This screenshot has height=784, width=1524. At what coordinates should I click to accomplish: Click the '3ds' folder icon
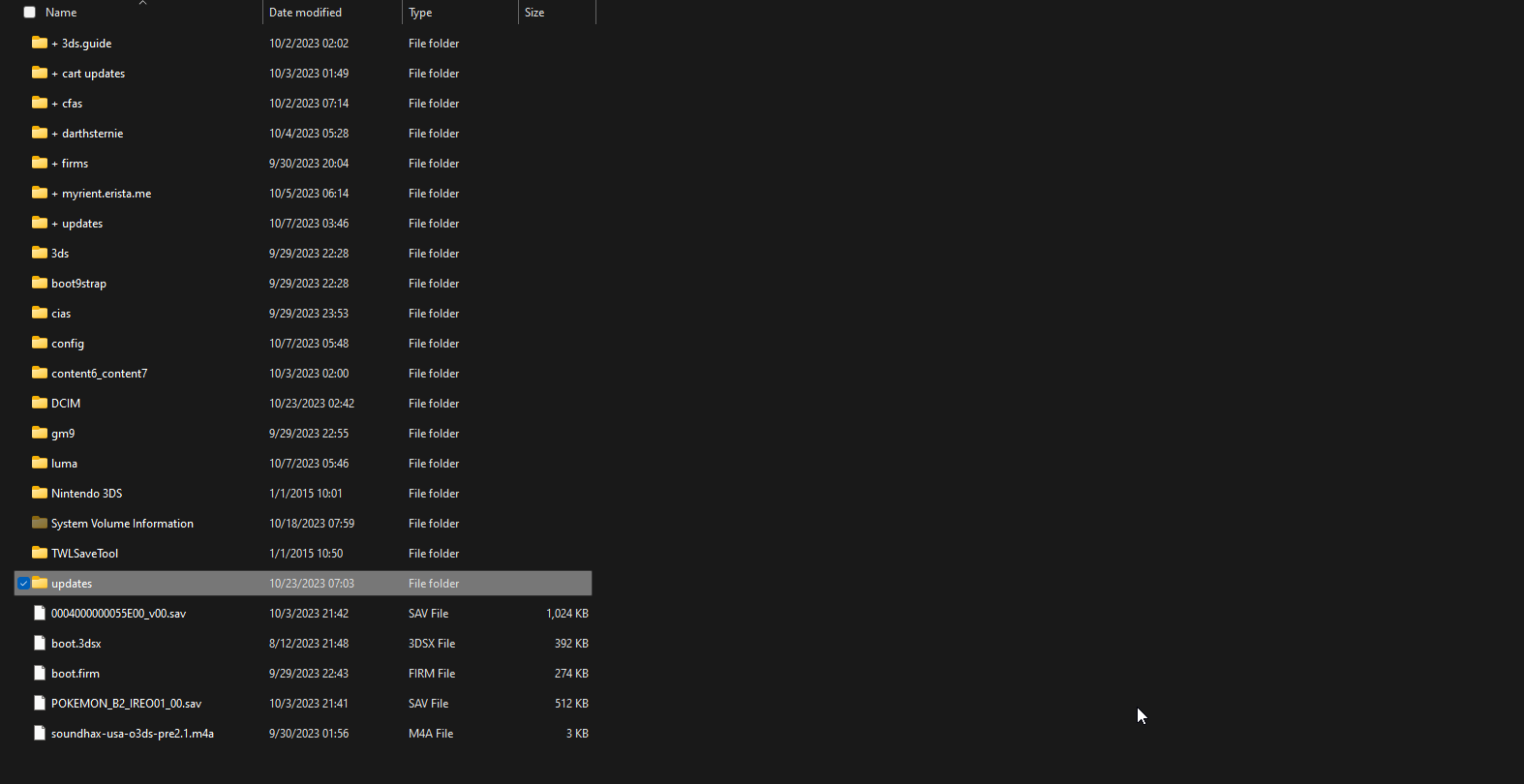(40, 253)
